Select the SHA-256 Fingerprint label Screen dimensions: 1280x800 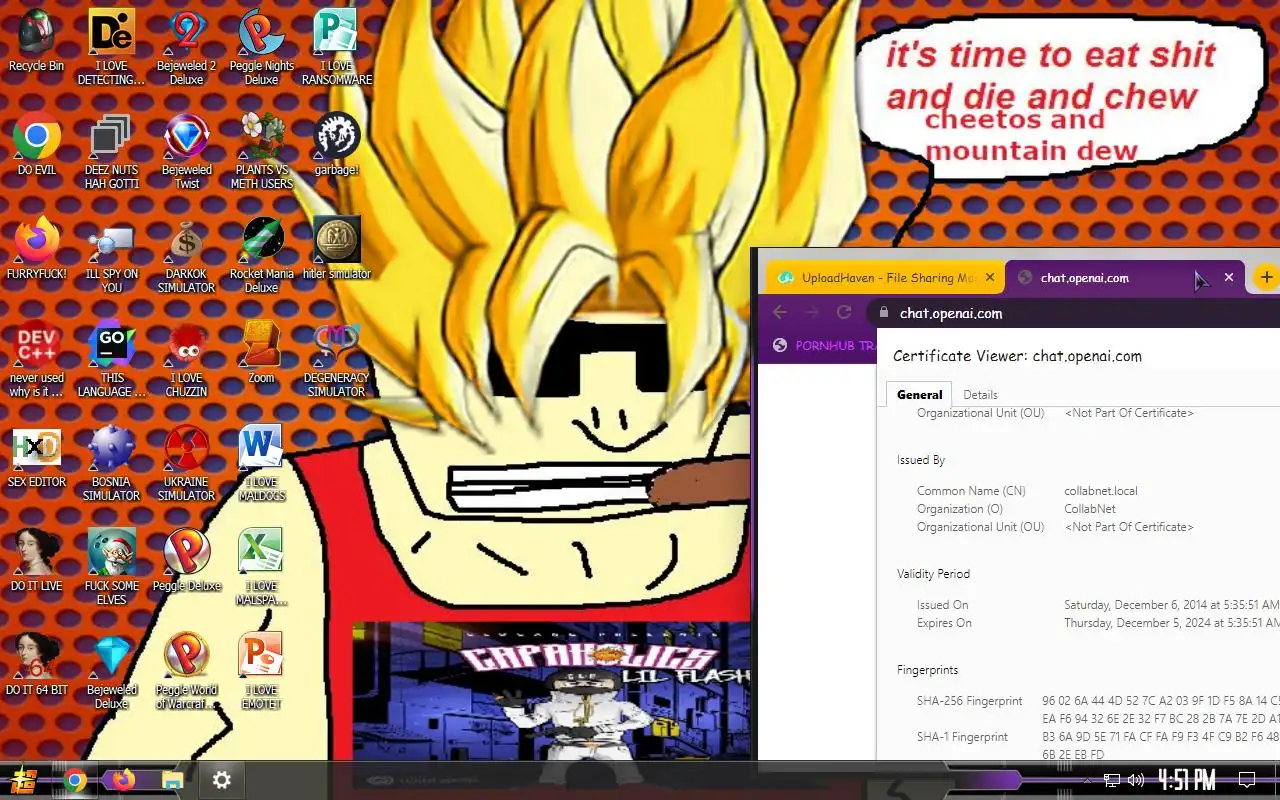point(969,701)
